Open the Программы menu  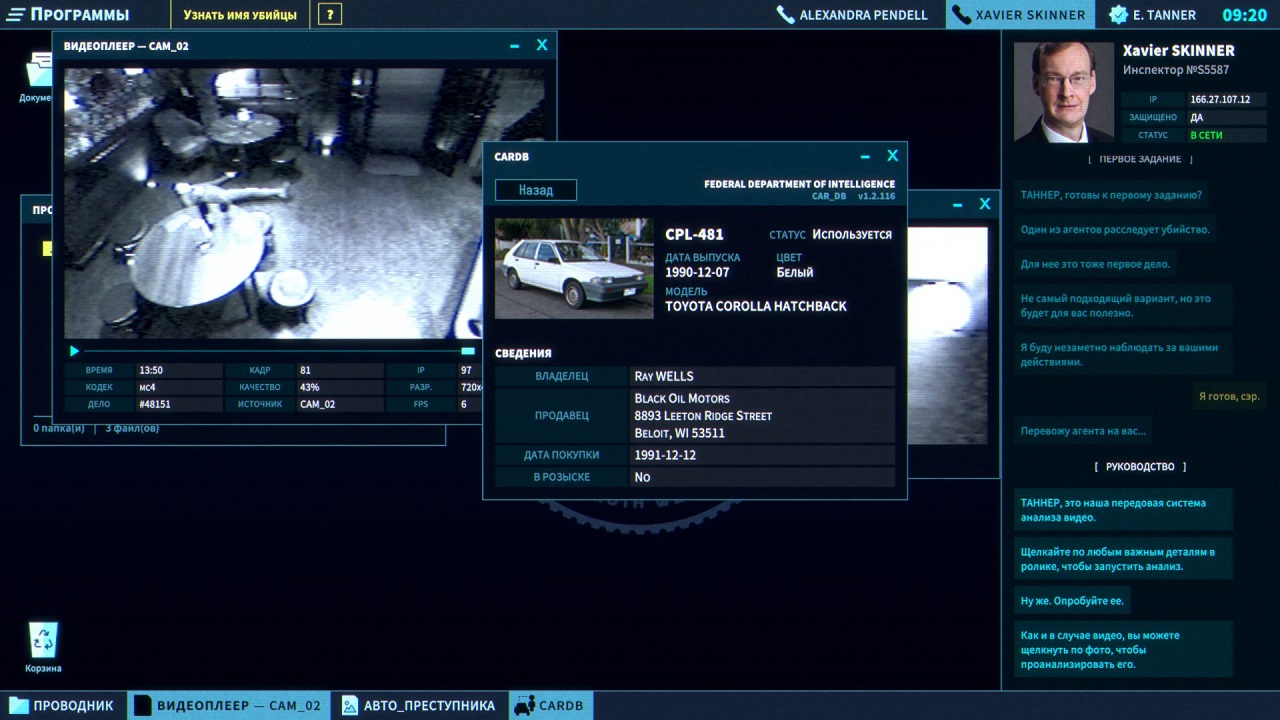click(x=68, y=15)
